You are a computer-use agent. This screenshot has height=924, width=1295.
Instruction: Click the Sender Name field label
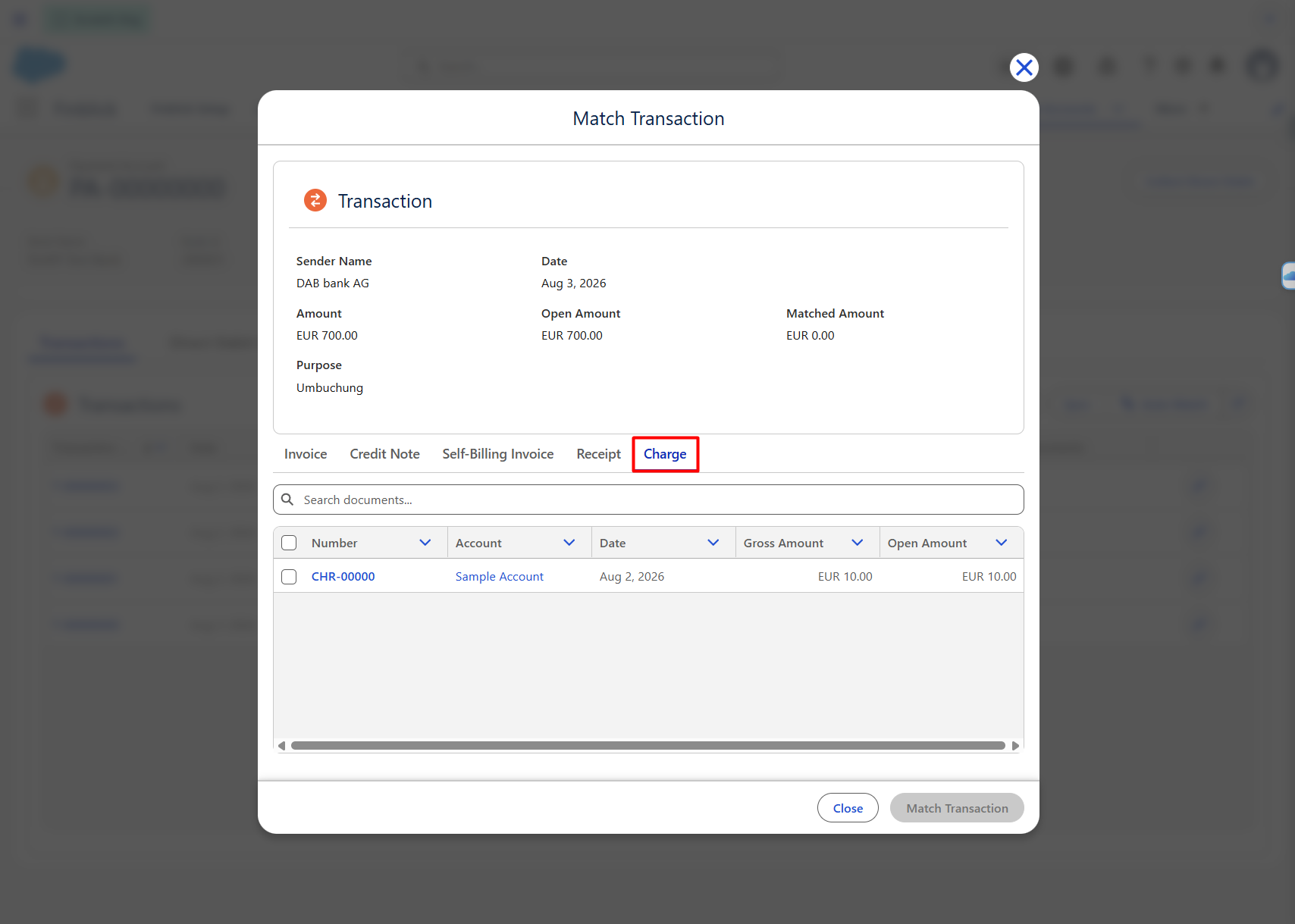point(334,262)
